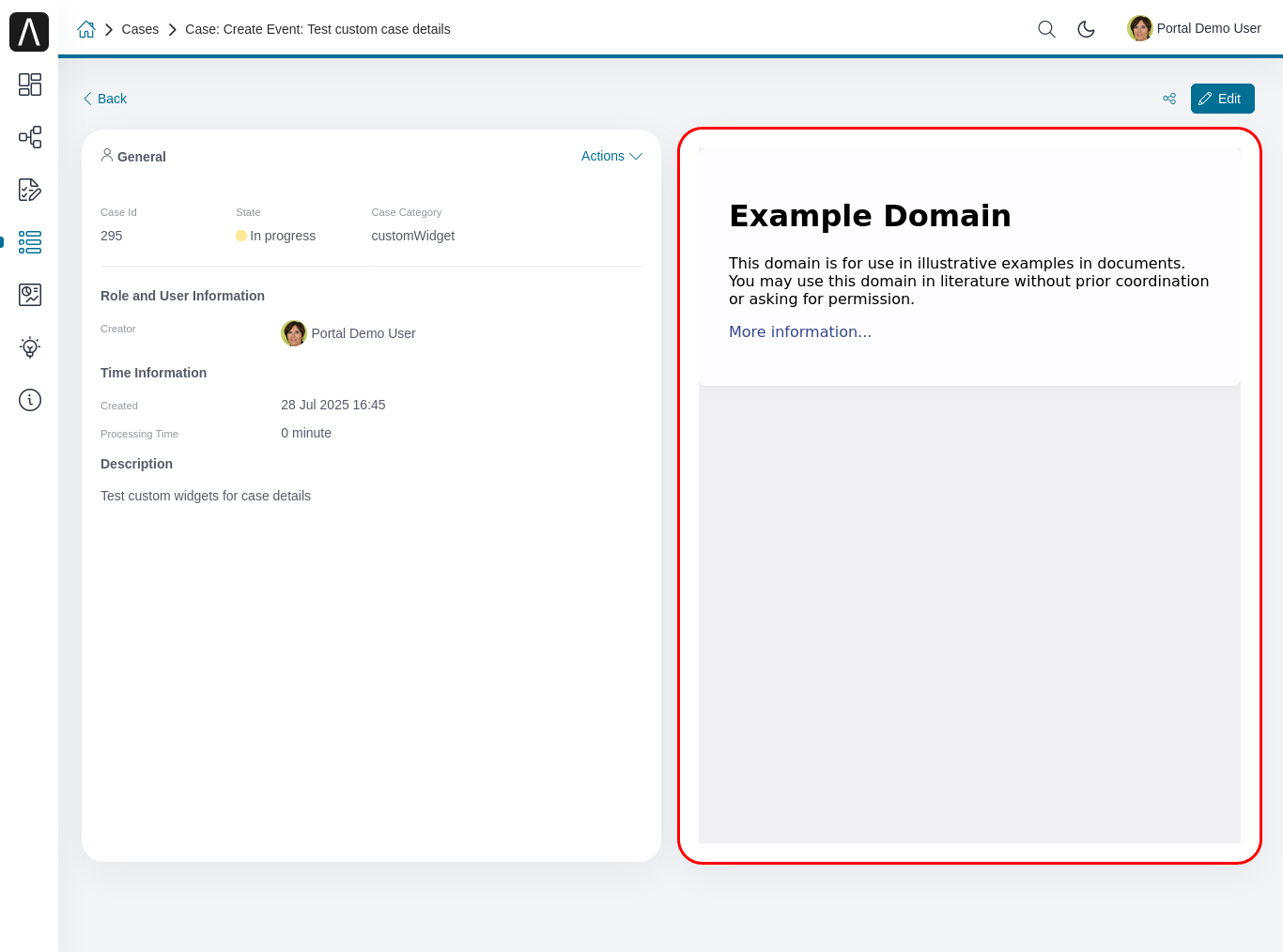Click the Creator avatar of Portal Demo User
1283x952 pixels.
(x=294, y=332)
